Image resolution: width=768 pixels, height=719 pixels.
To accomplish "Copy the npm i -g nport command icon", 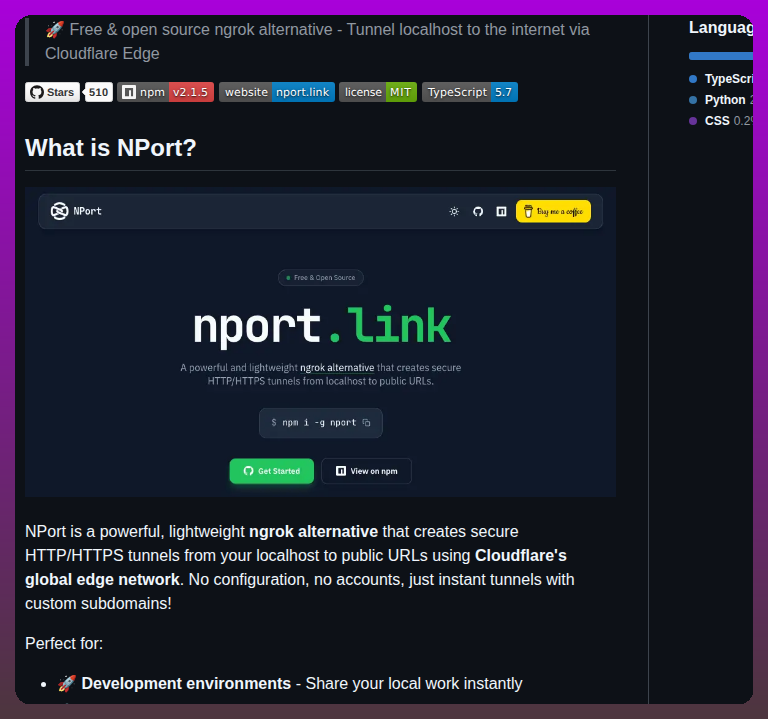I will (366, 423).
